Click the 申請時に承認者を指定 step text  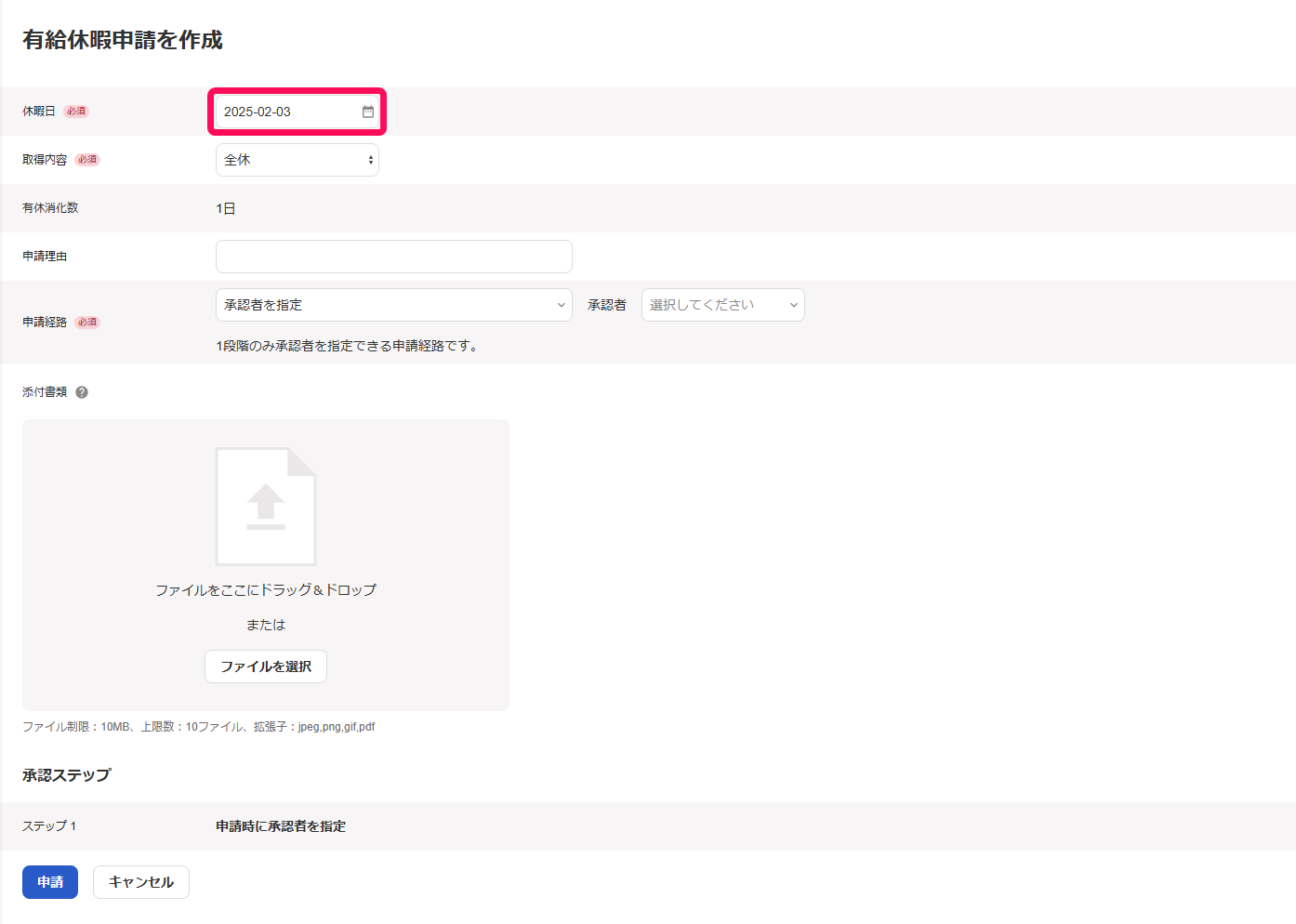(x=281, y=826)
